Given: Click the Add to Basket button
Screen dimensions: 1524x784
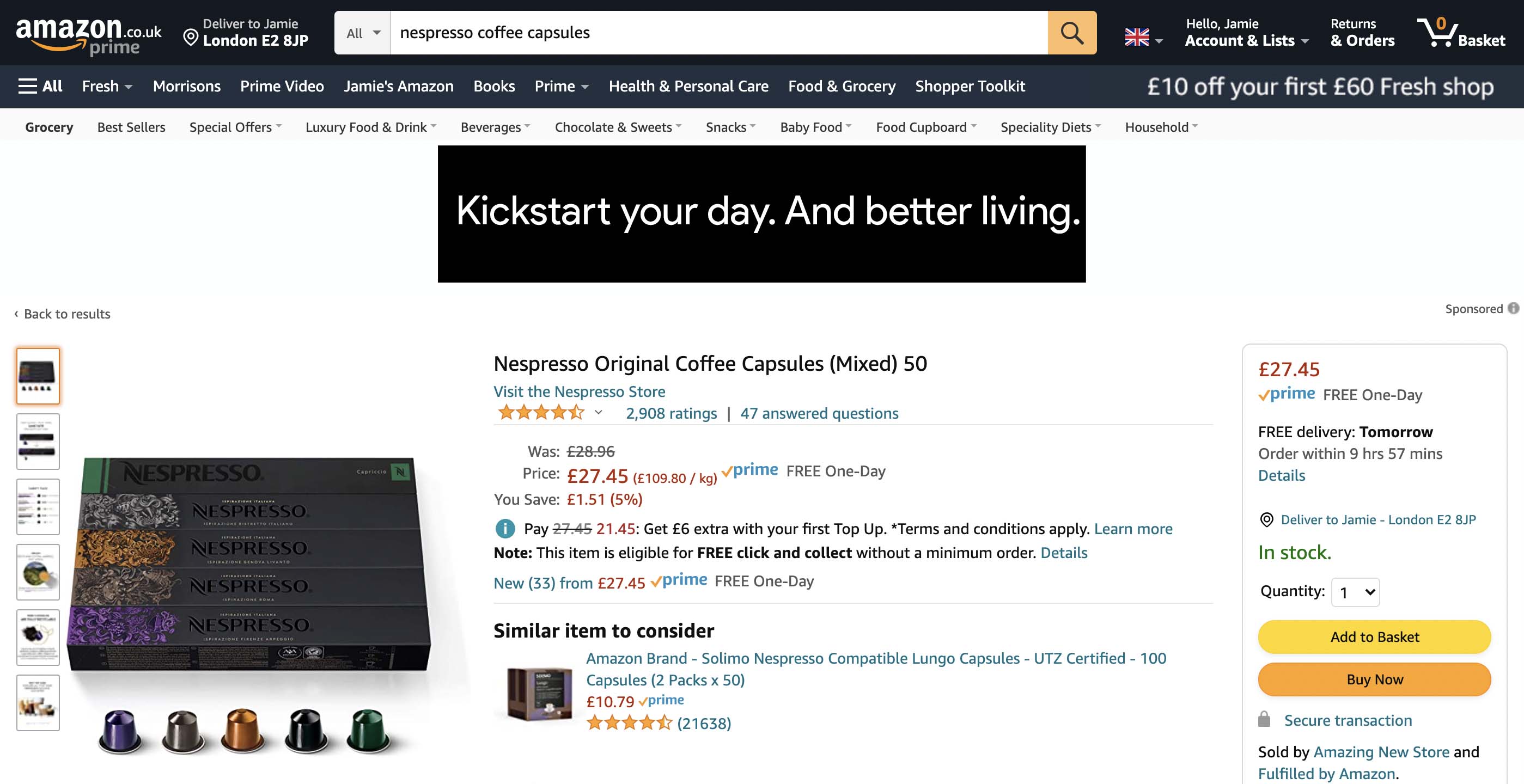Looking at the screenshot, I should pos(1374,637).
